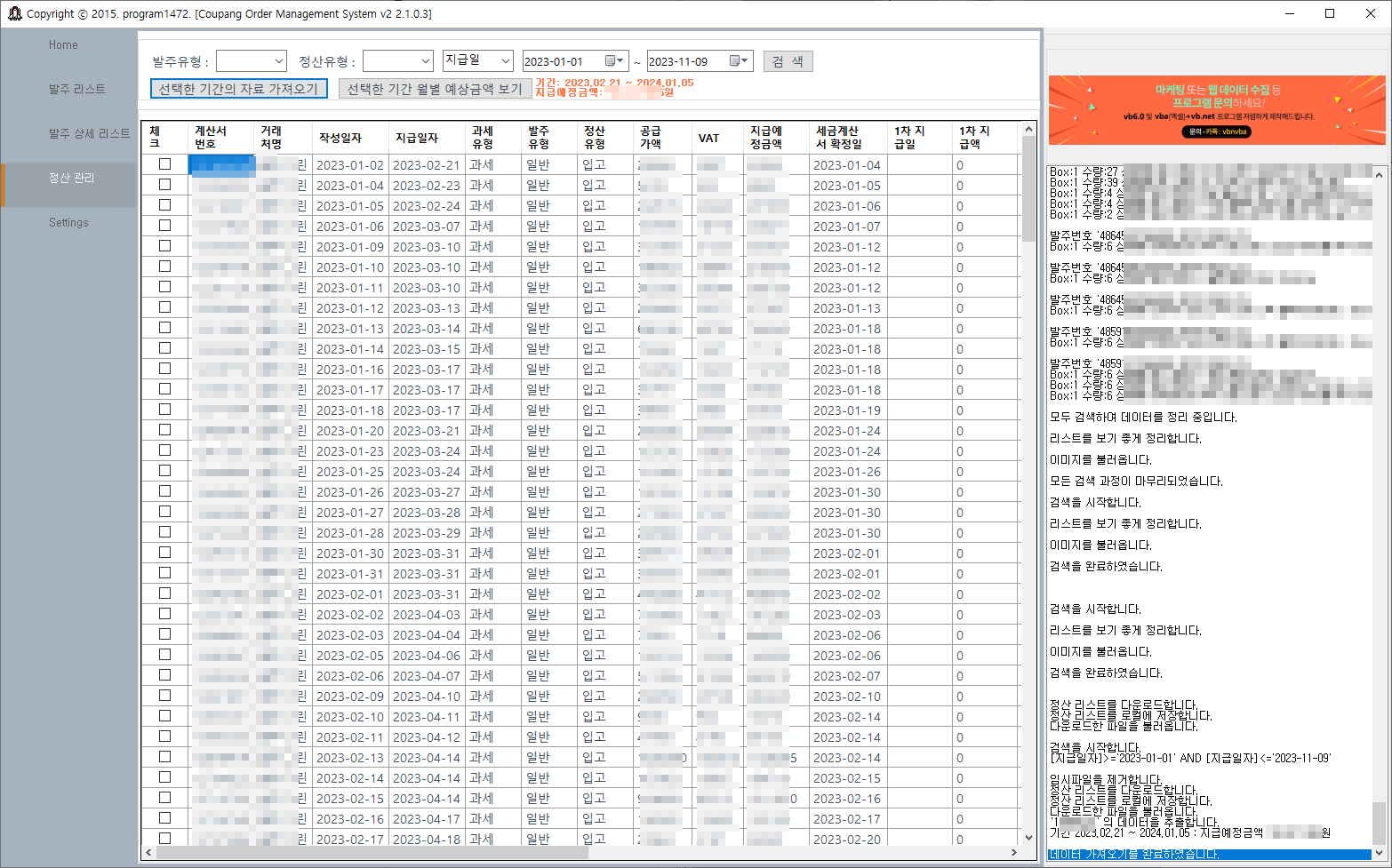Open Settings from the sidebar
Image resolution: width=1392 pixels, height=868 pixels.
coord(67,222)
